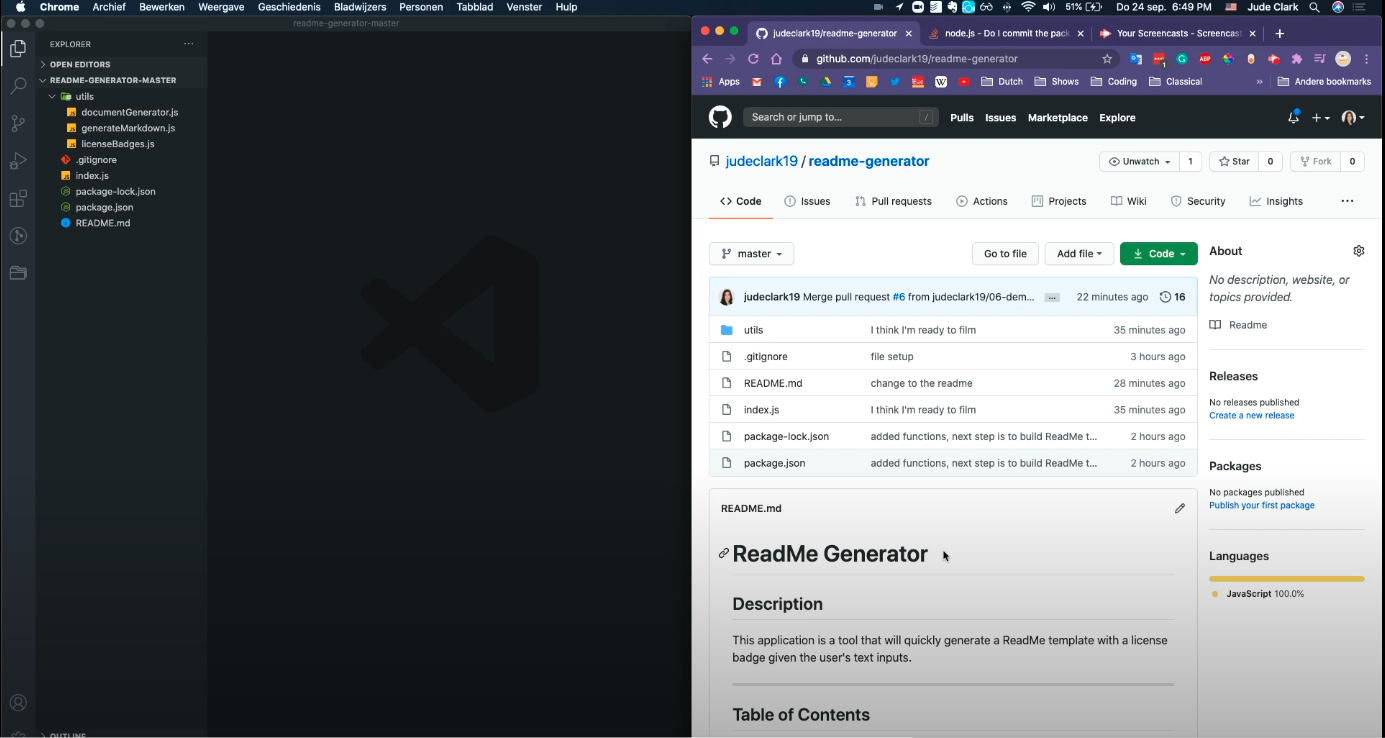This screenshot has height=738, width=1385.
Task: Open the Search view in VS Code
Action: click(18, 86)
